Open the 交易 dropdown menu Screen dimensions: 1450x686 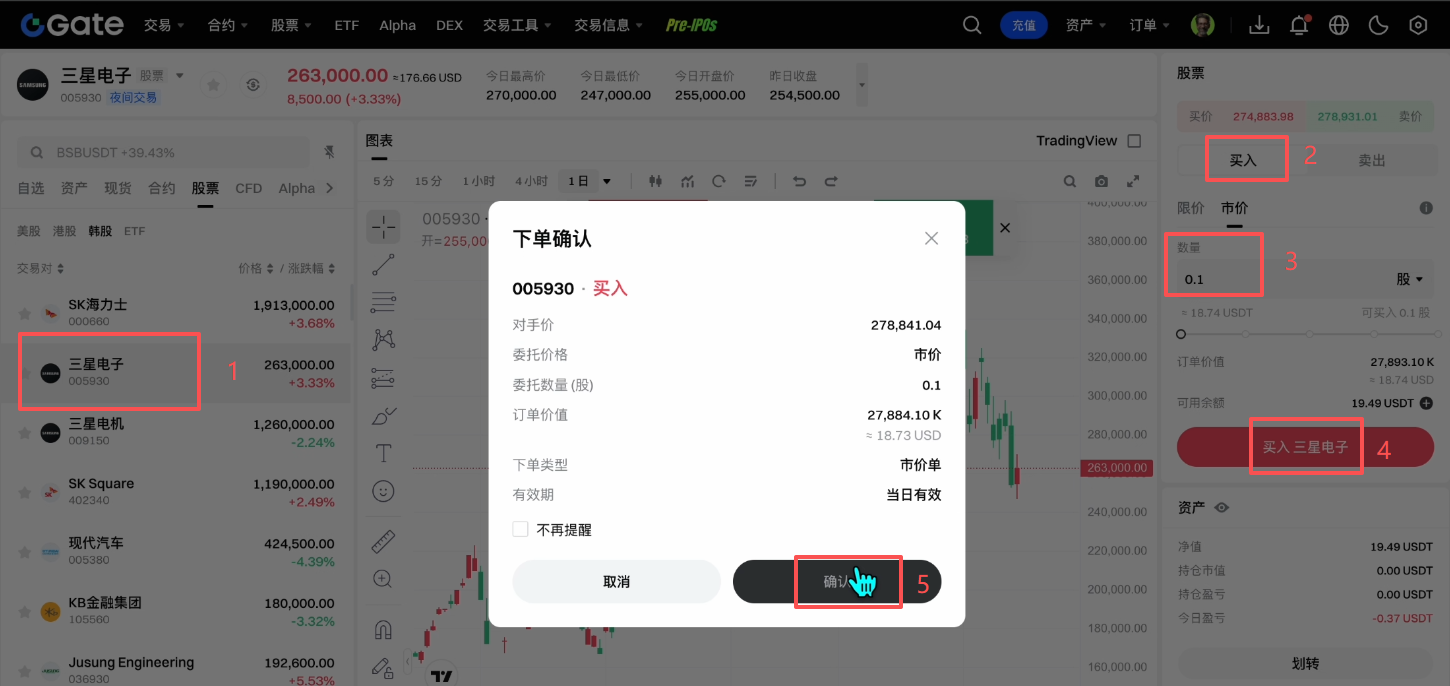point(163,25)
